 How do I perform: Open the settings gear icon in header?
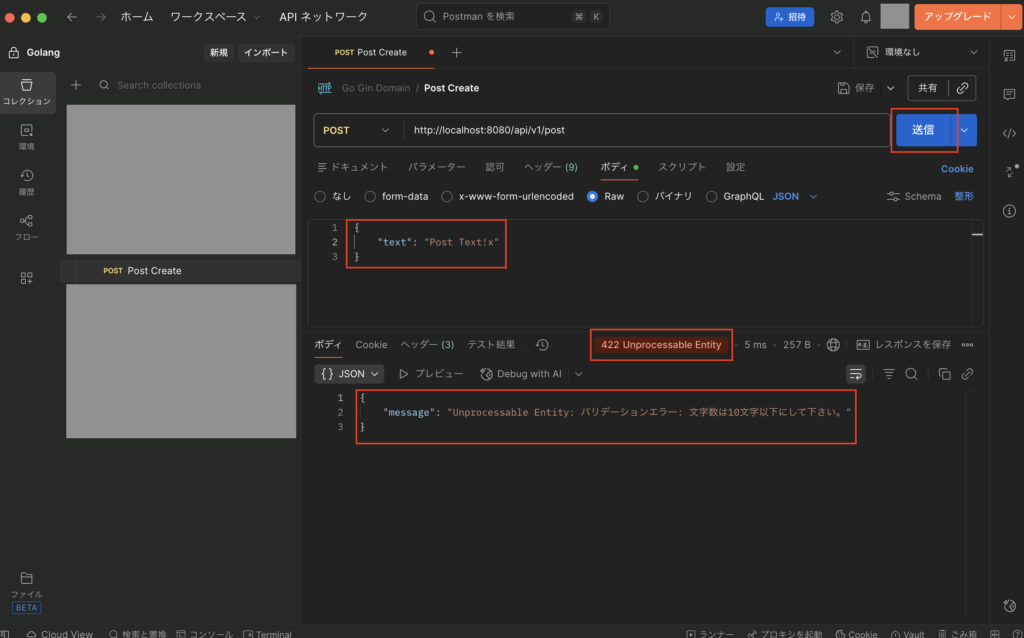click(x=836, y=17)
